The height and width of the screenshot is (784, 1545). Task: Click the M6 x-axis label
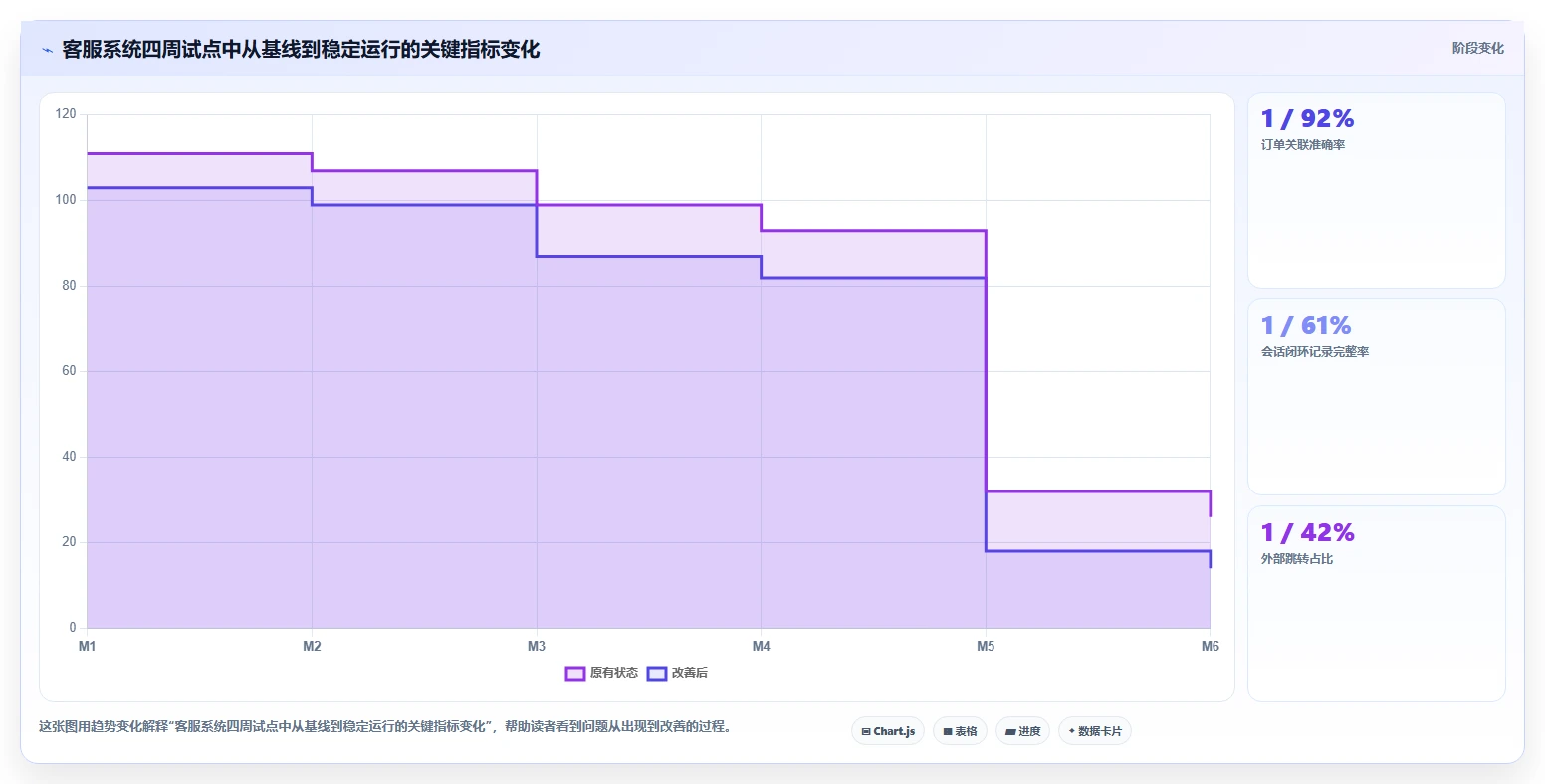(x=1211, y=647)
